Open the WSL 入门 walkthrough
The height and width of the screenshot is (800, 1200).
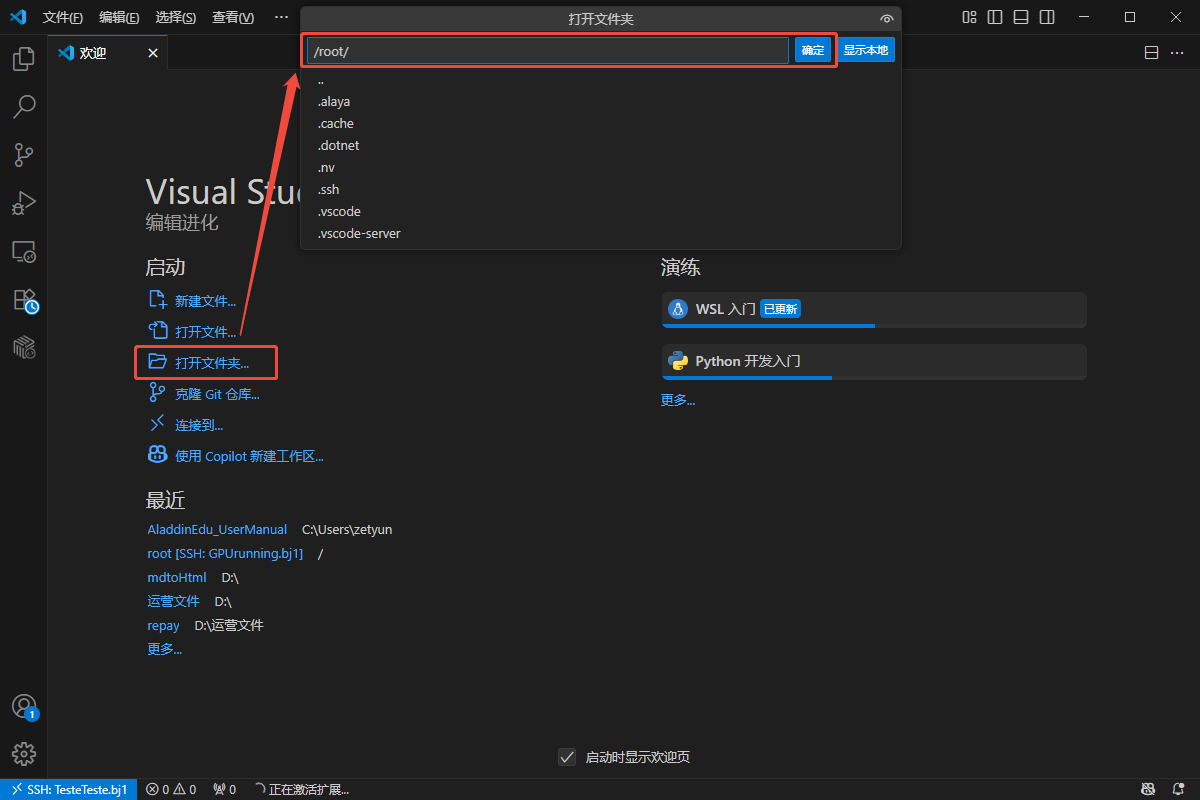874,309
